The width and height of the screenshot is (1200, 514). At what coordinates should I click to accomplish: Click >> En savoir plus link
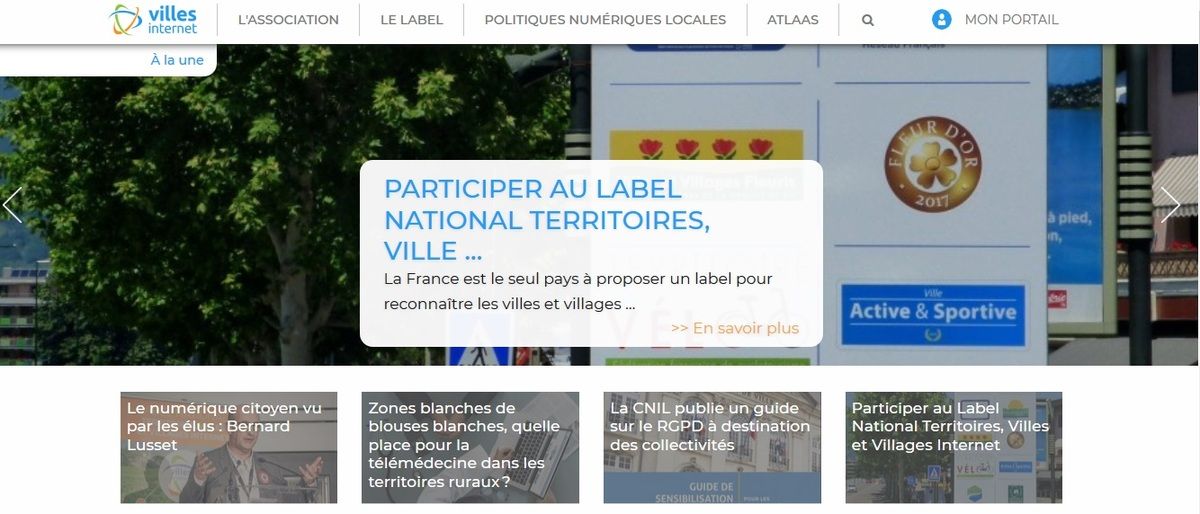pos(735,328)
